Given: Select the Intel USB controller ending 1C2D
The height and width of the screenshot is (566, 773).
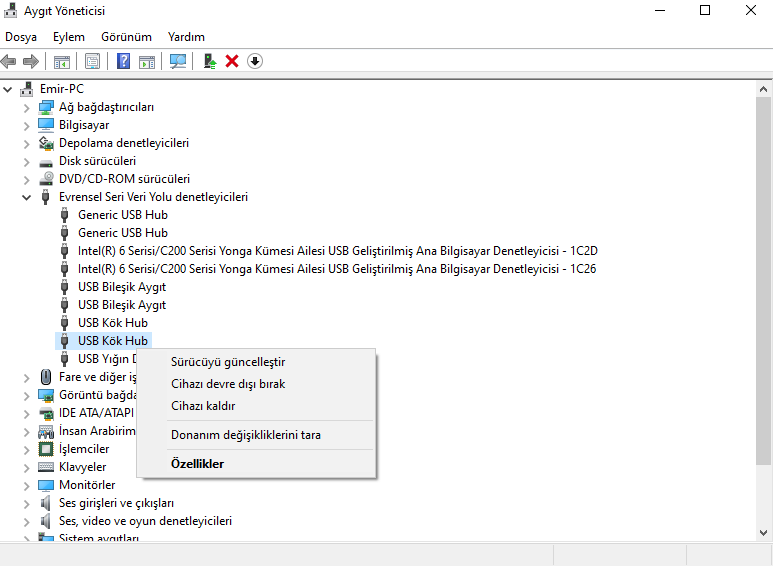Looking at the screenshot, I should (337, 251).
